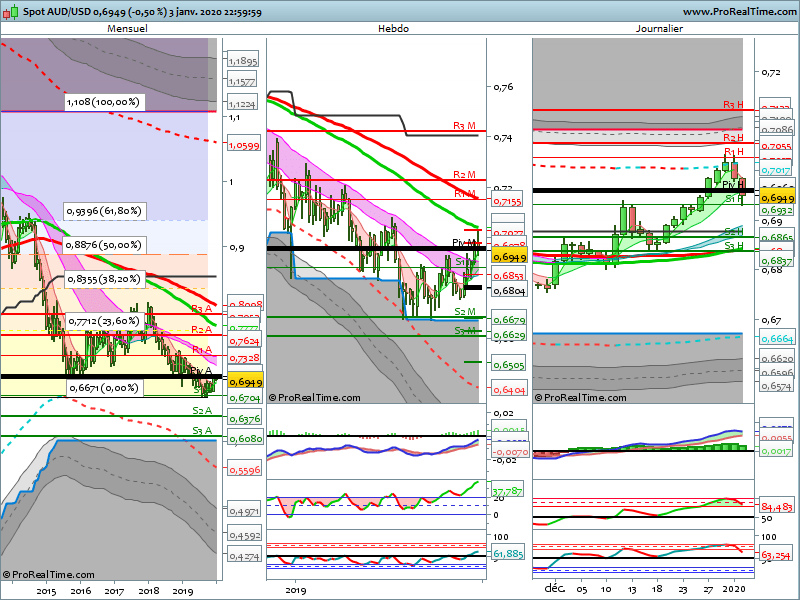Click the candlestick chart icon beside Spot AUD/USD
Image resolution: width=800 pixels, height=600 pixels.
point(11,10)
